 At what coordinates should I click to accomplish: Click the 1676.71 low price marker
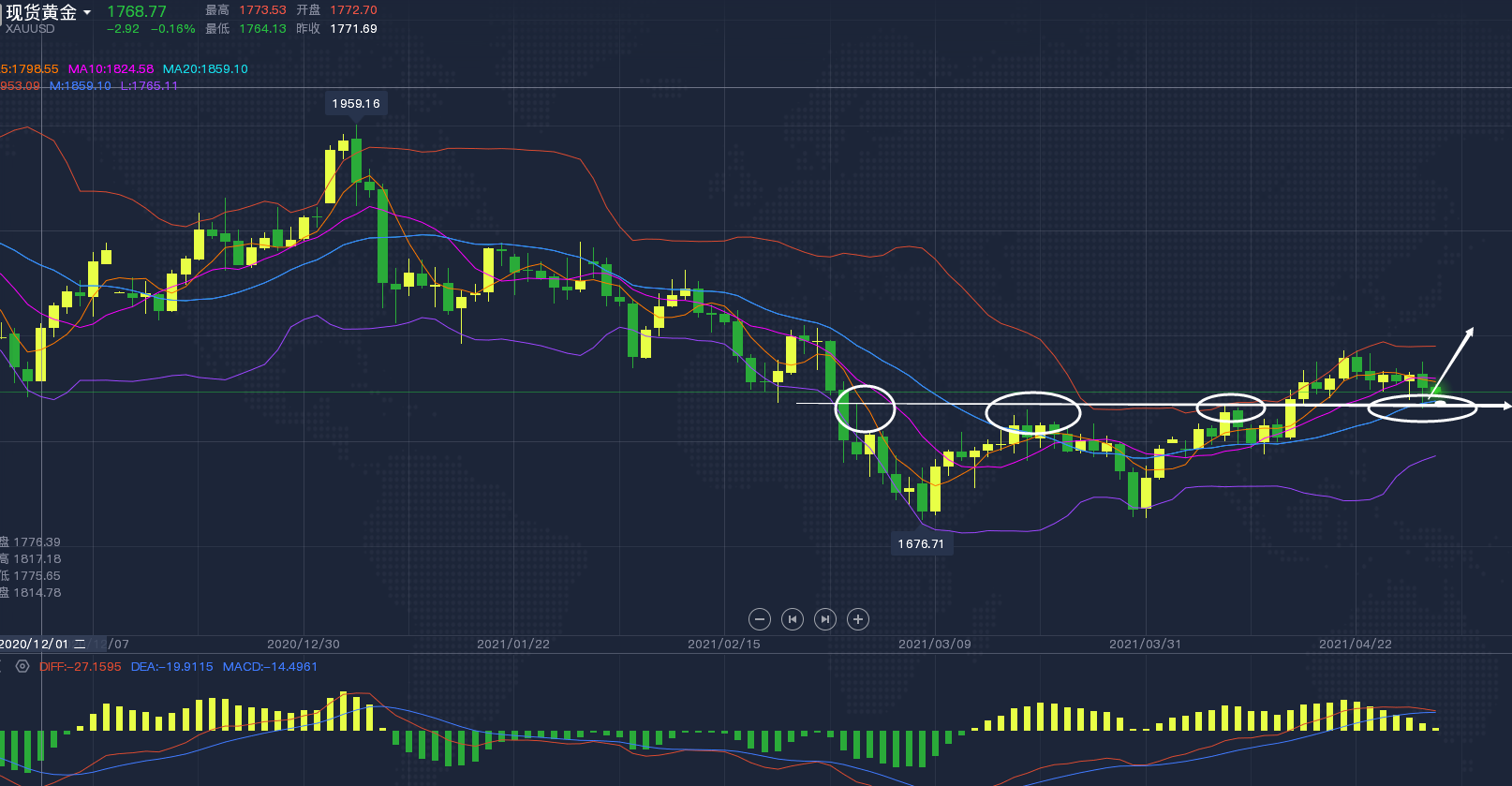pos(921,544)
